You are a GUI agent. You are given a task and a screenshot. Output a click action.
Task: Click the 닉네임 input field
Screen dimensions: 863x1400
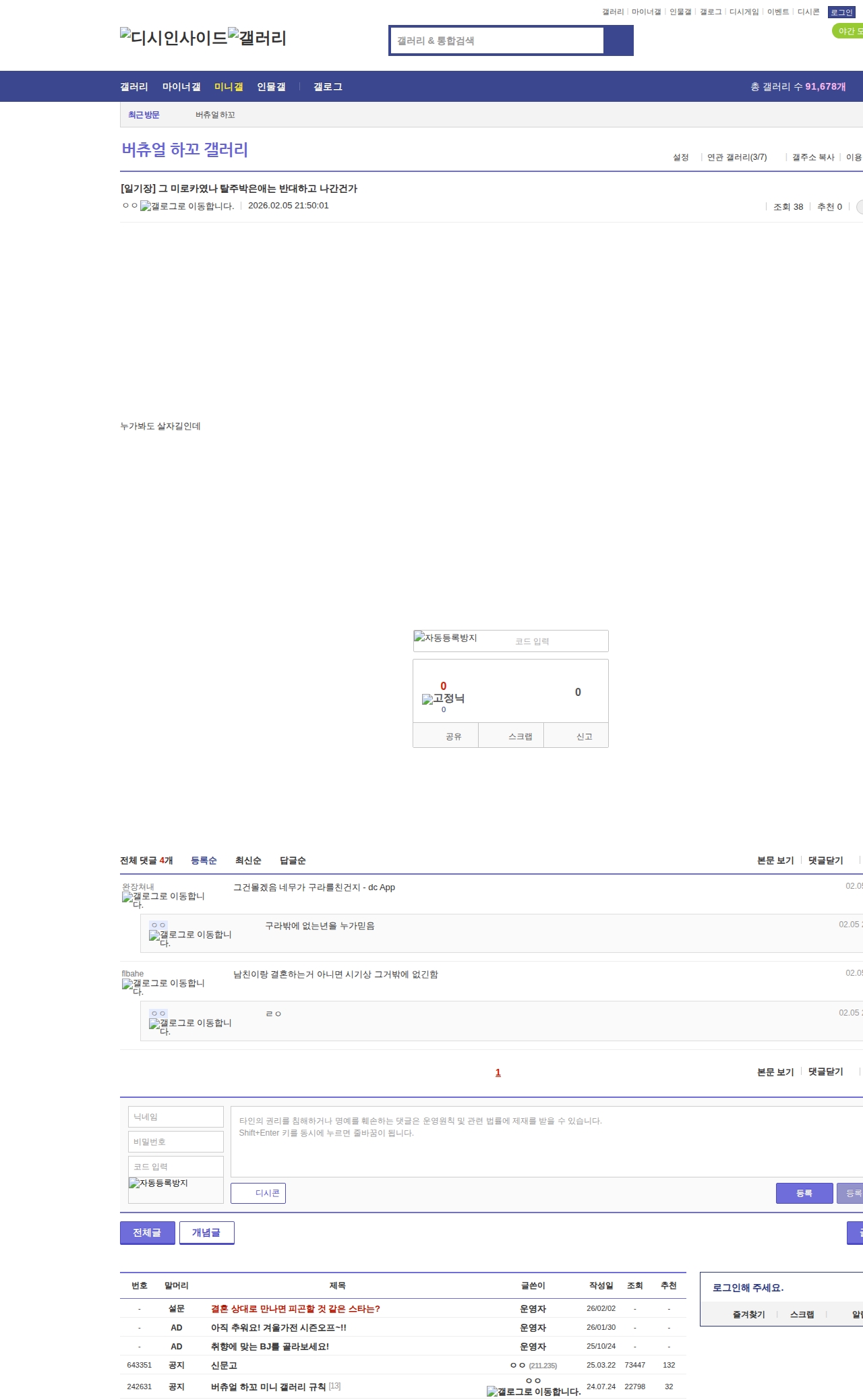(175, 1117)
